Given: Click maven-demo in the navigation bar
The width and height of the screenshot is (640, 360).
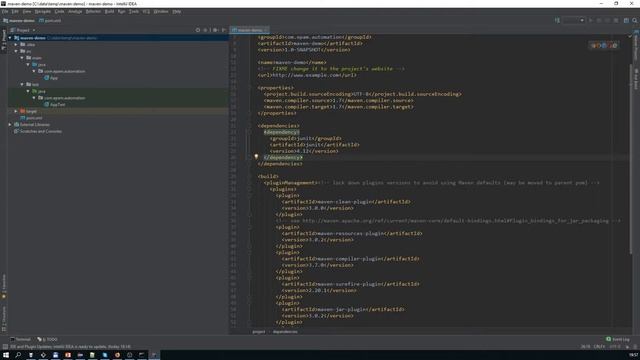Looking at the screenshot, I should point(19,20).
